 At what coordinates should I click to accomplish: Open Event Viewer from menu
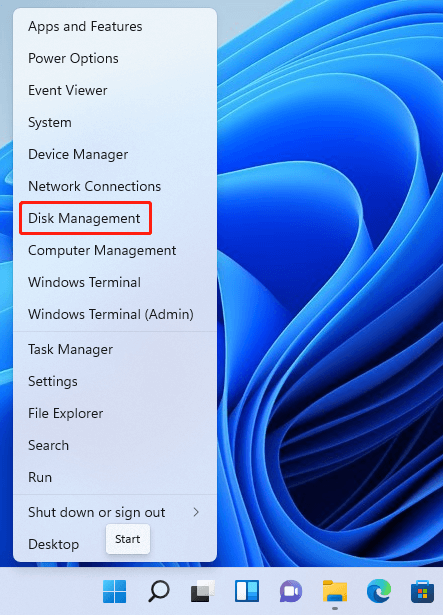[x=115, y=90]
